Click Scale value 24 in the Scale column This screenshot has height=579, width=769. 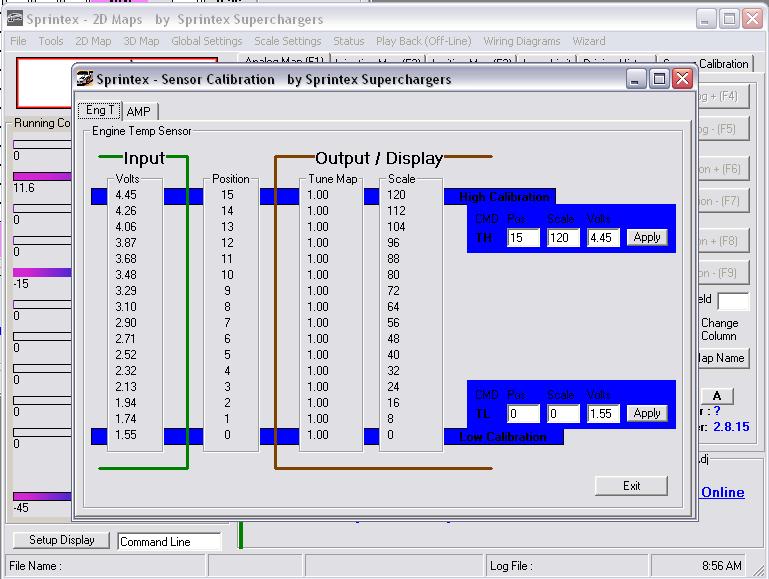pos(393,387)
